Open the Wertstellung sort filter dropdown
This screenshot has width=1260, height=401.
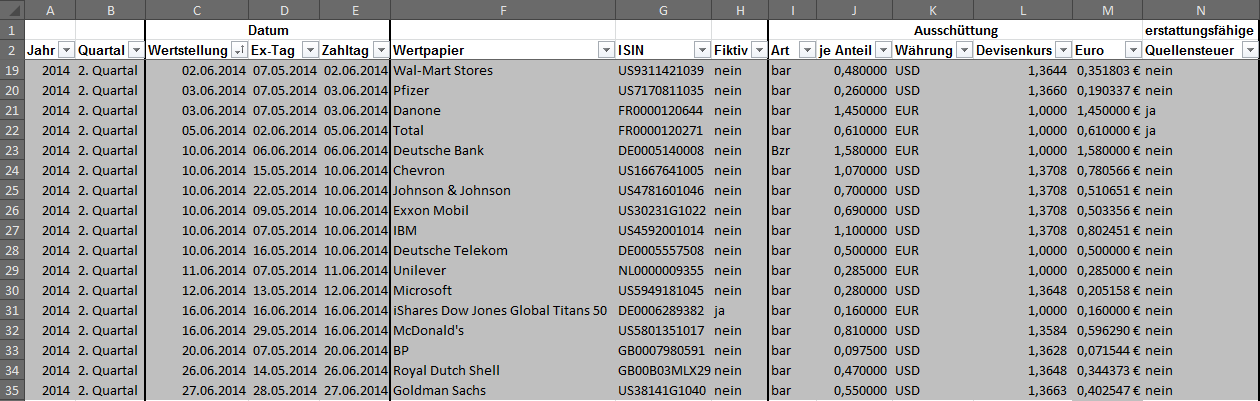coord(238,50)
